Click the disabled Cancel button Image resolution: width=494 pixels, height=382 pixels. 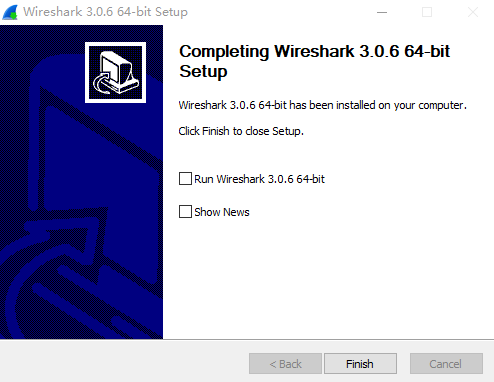(446, 364)
